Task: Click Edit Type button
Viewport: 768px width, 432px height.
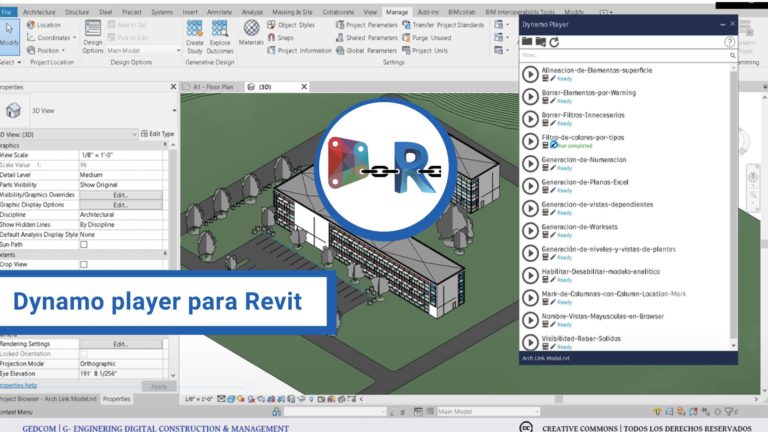Action: (158, 134)
